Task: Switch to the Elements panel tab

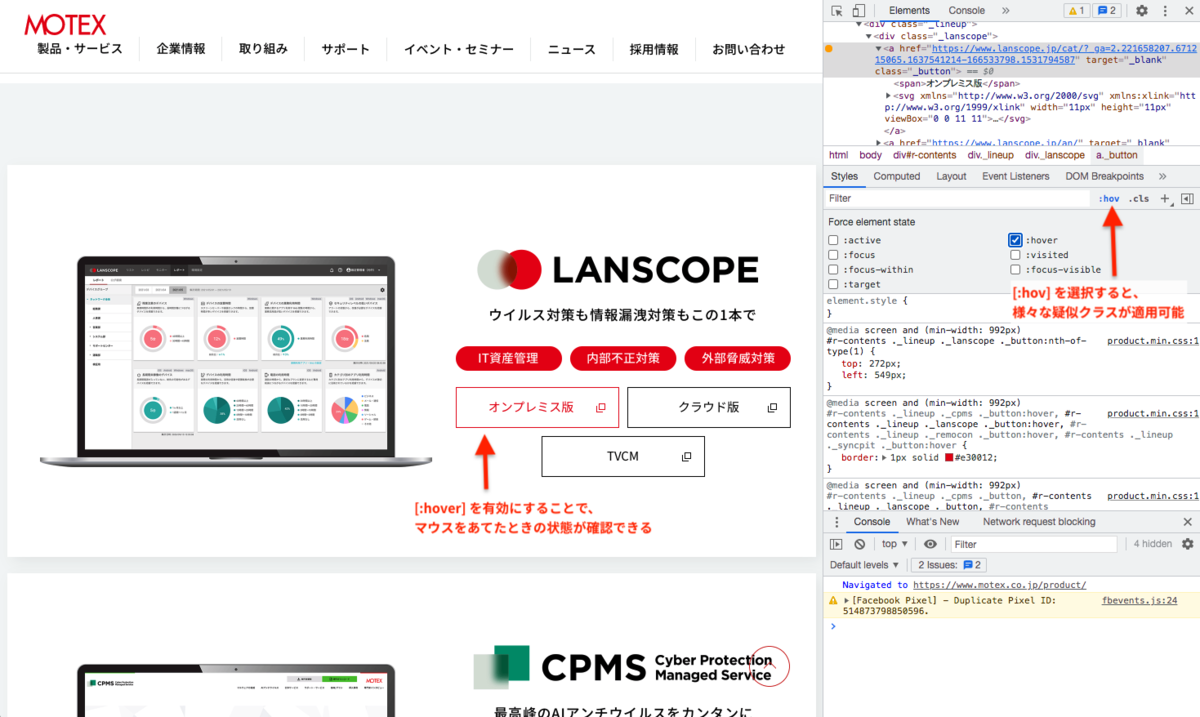Action: click(909, 11)
